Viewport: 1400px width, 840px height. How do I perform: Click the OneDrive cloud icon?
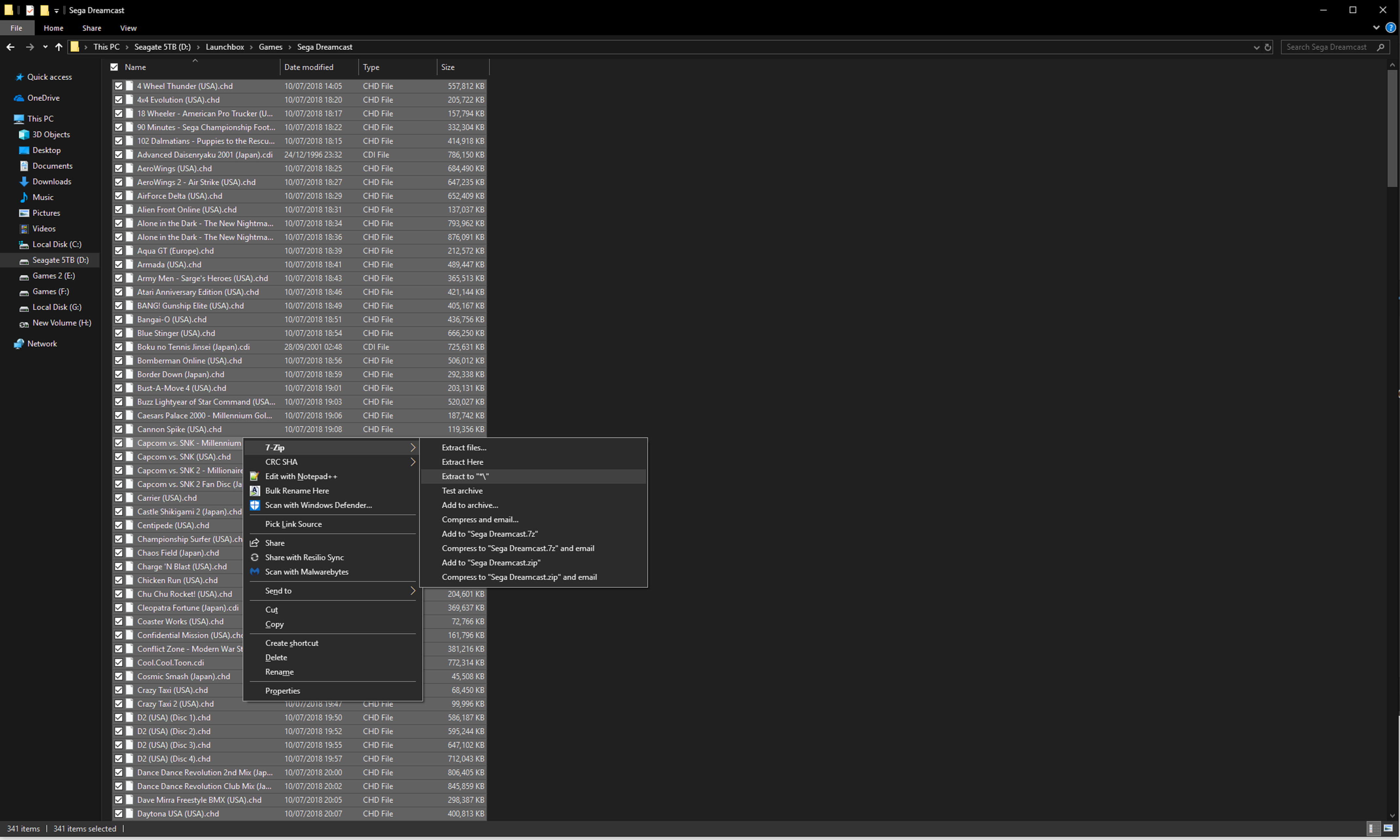coord(19,98)
